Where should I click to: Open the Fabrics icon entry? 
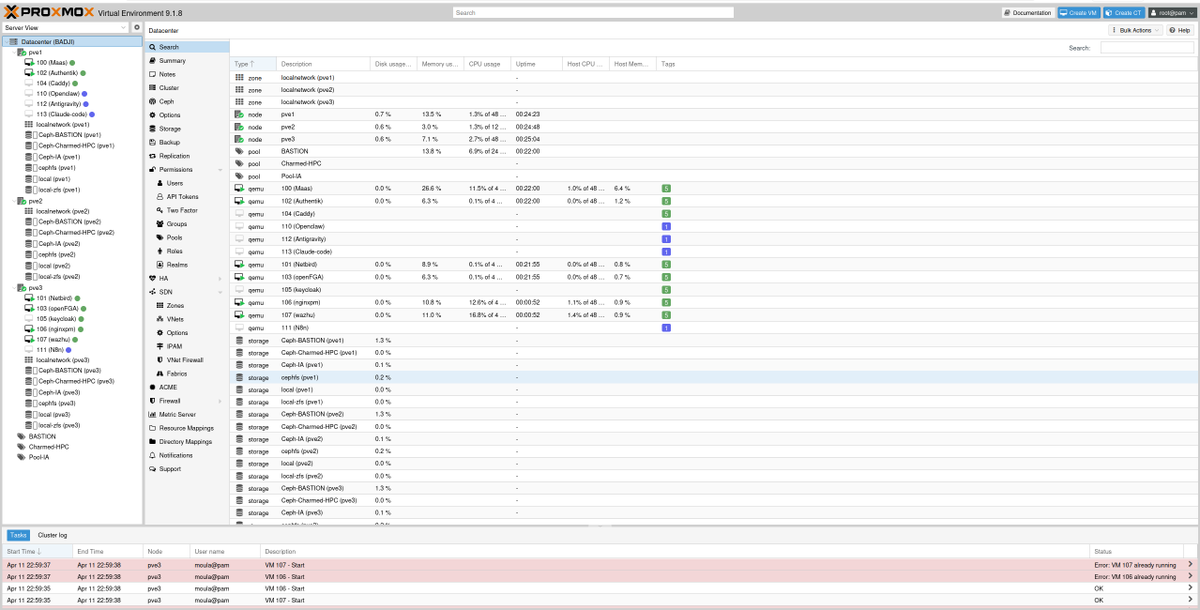[x=159, y=373]
